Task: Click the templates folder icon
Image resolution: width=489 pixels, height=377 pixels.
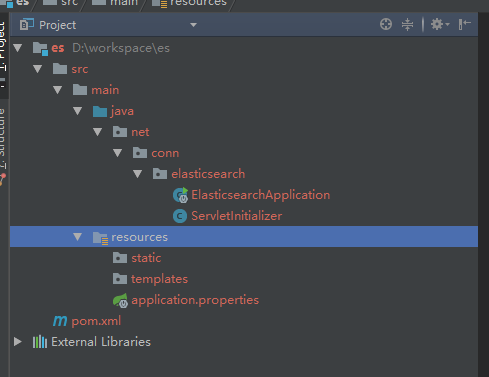Action: (120, 279)
